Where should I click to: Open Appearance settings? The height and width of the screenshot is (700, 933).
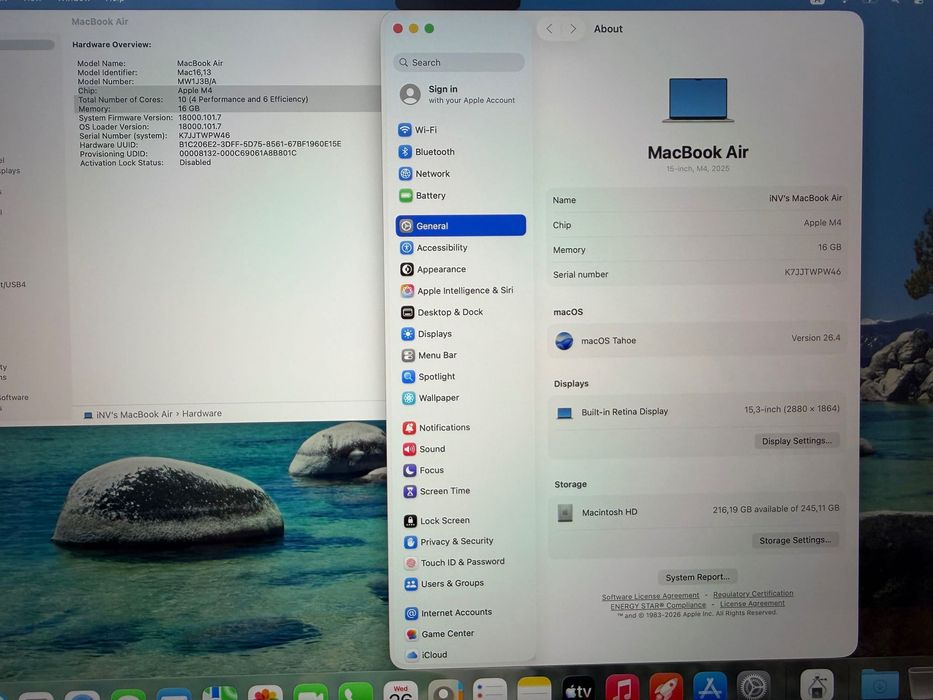coord(433,269)
